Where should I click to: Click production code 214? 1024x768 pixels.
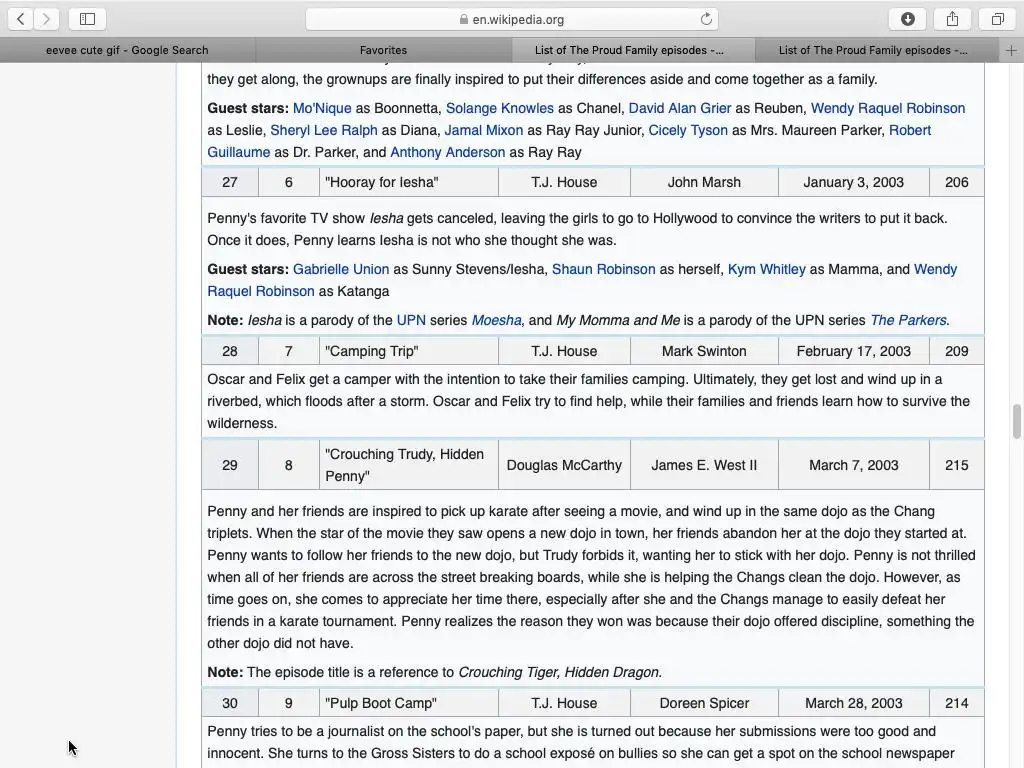tap(957, 703)
